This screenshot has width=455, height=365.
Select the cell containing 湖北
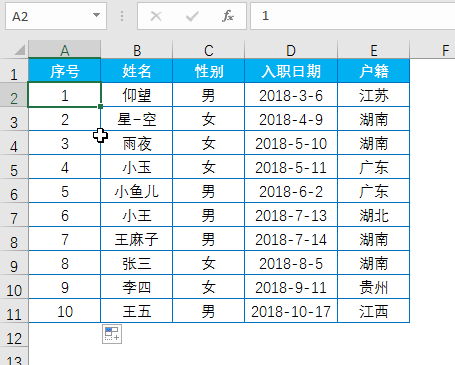tap(374, 215)
